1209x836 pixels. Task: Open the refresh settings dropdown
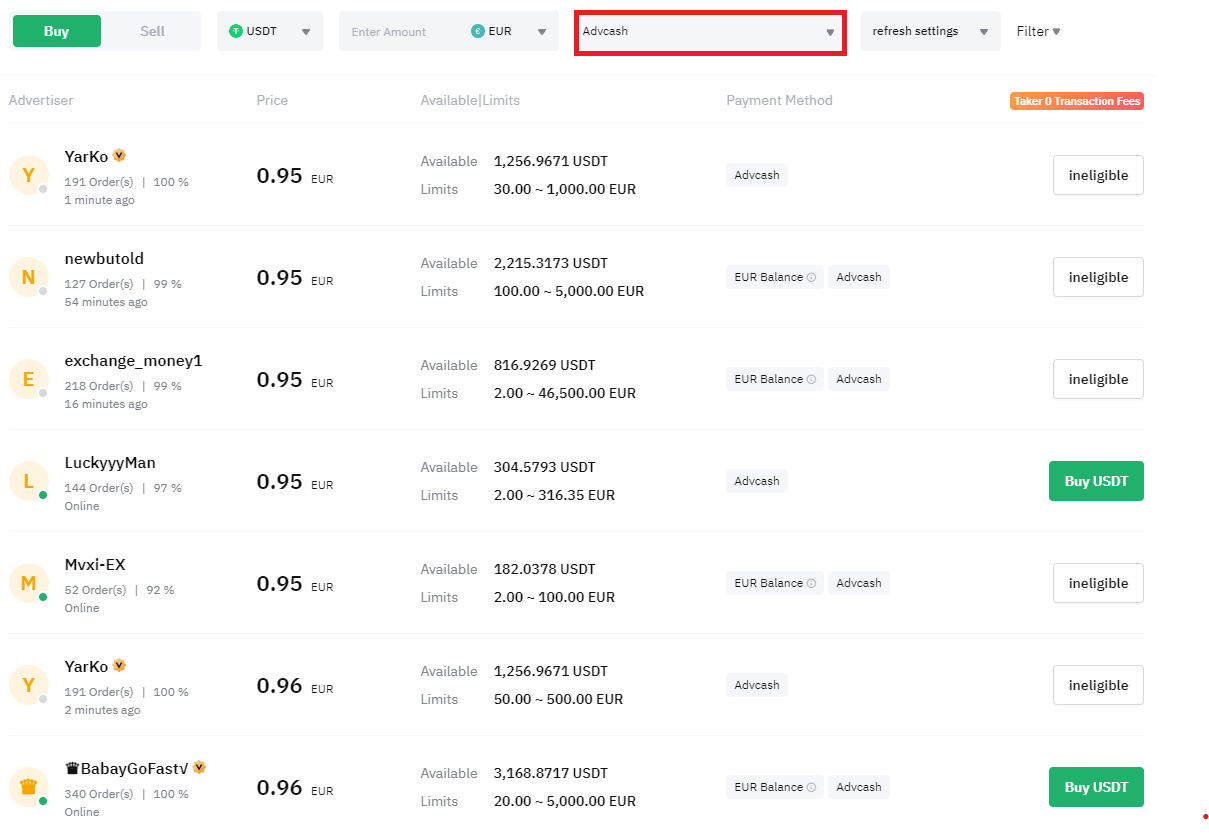point(930,31)
